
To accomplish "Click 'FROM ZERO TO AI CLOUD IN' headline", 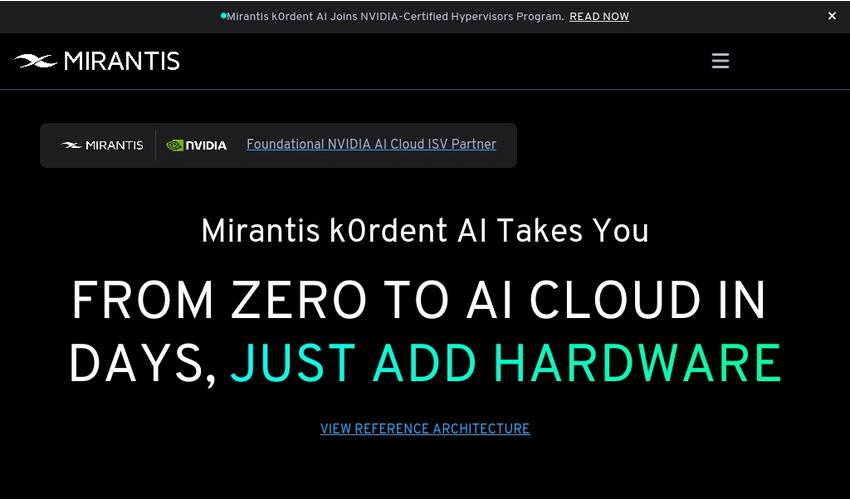I will click(x=418, y=300).
